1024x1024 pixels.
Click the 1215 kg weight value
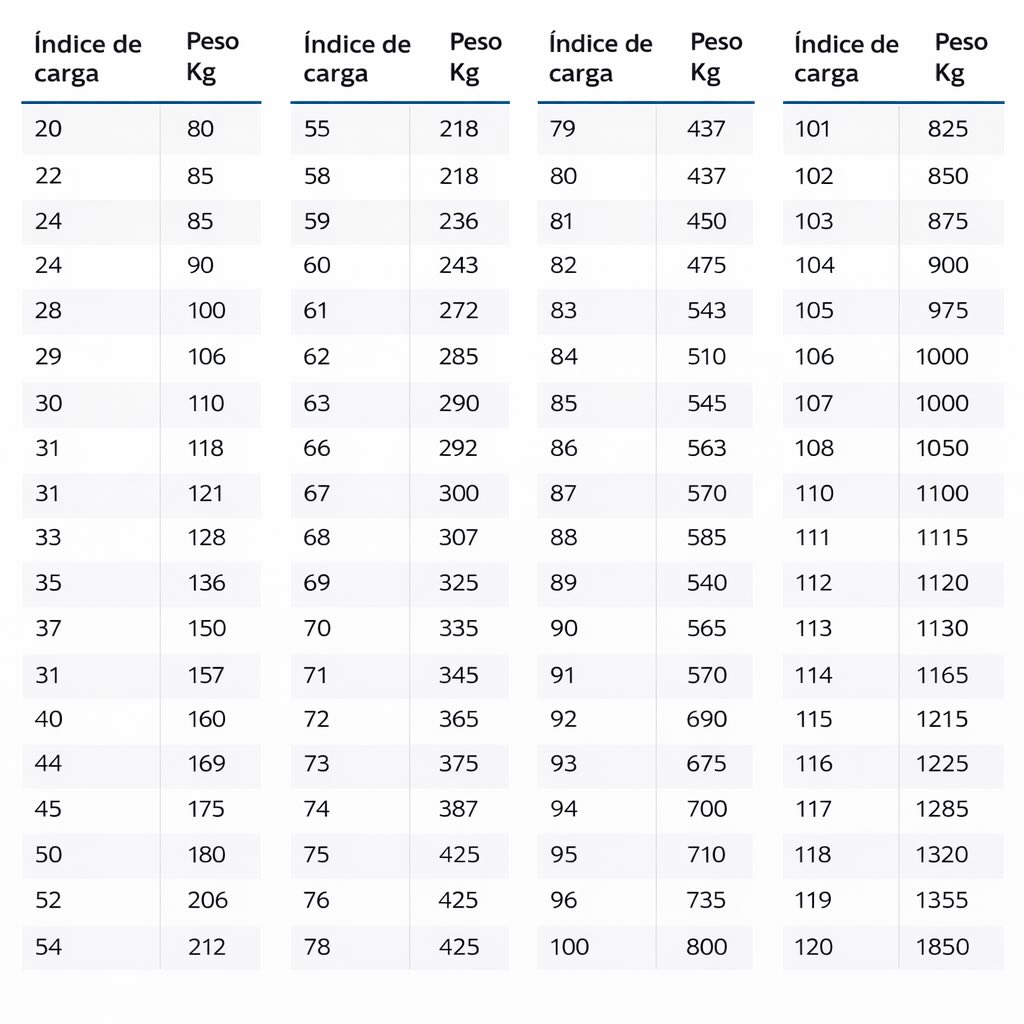942,719
